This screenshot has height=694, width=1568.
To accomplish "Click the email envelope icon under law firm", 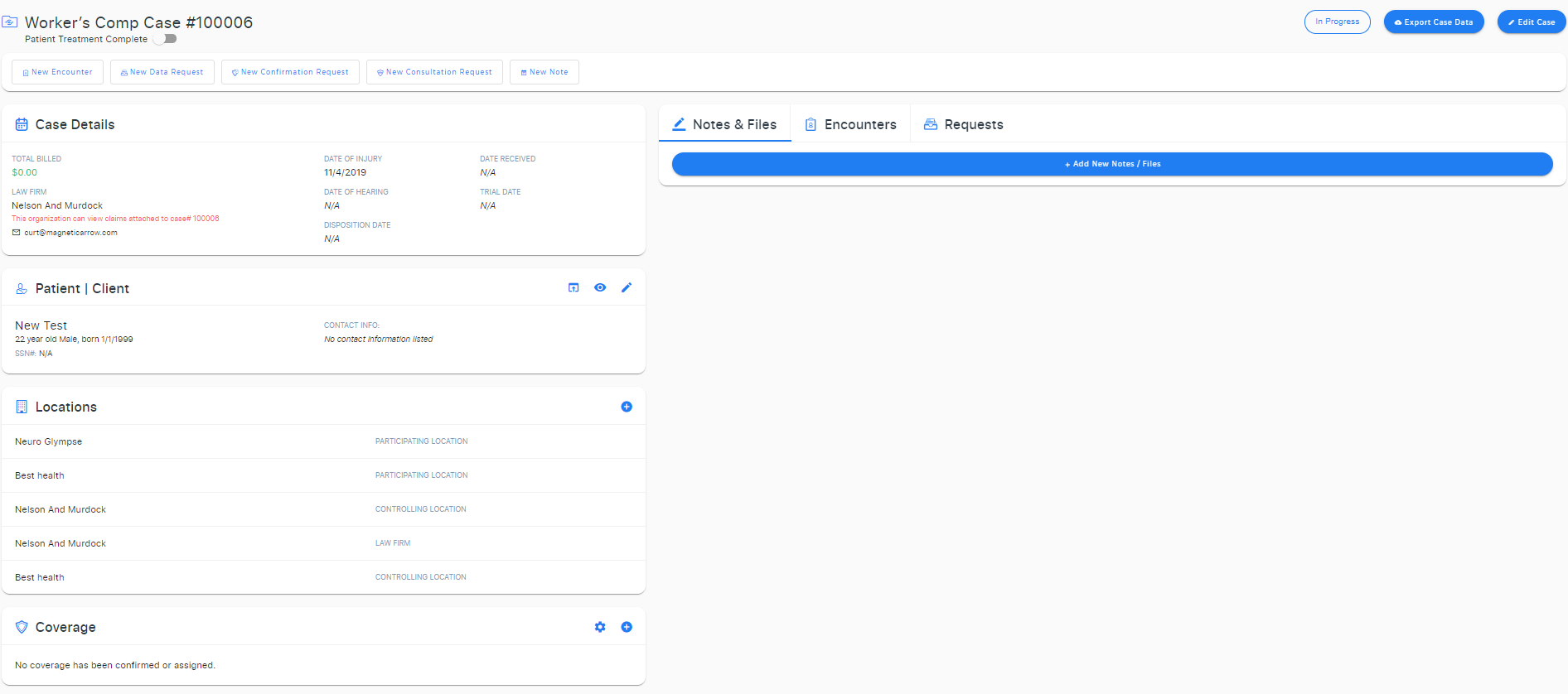I will point(16,233).
